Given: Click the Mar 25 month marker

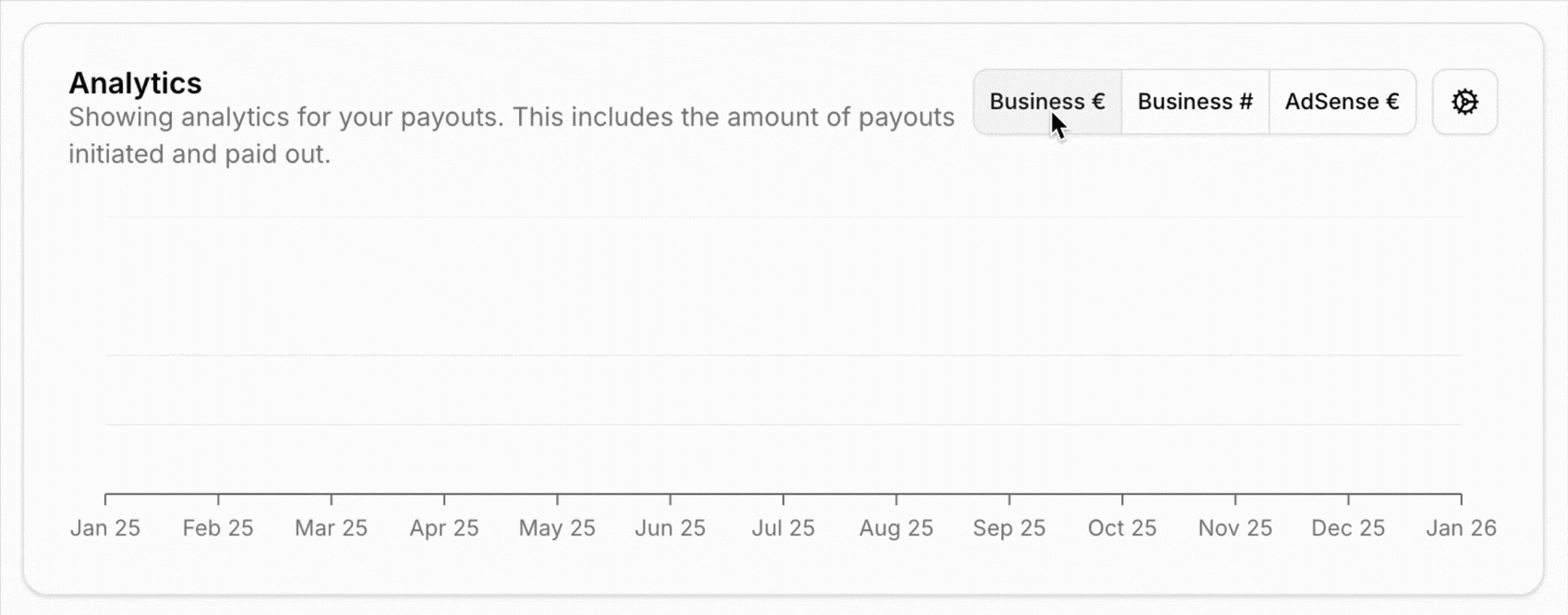Looking at the screenshot, I should click(331, 528).
